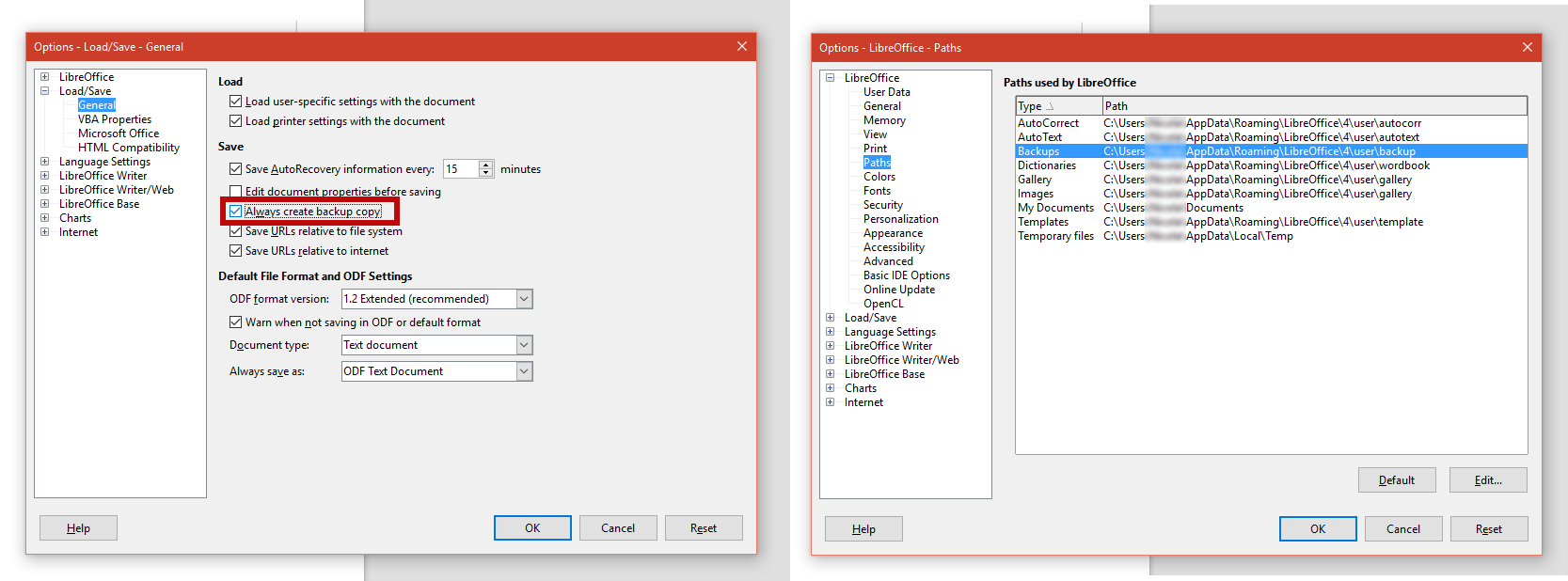Select General under Load/Save in left dialog
The width and height of the screenshot is (1568, 581).
pos(97,105)
